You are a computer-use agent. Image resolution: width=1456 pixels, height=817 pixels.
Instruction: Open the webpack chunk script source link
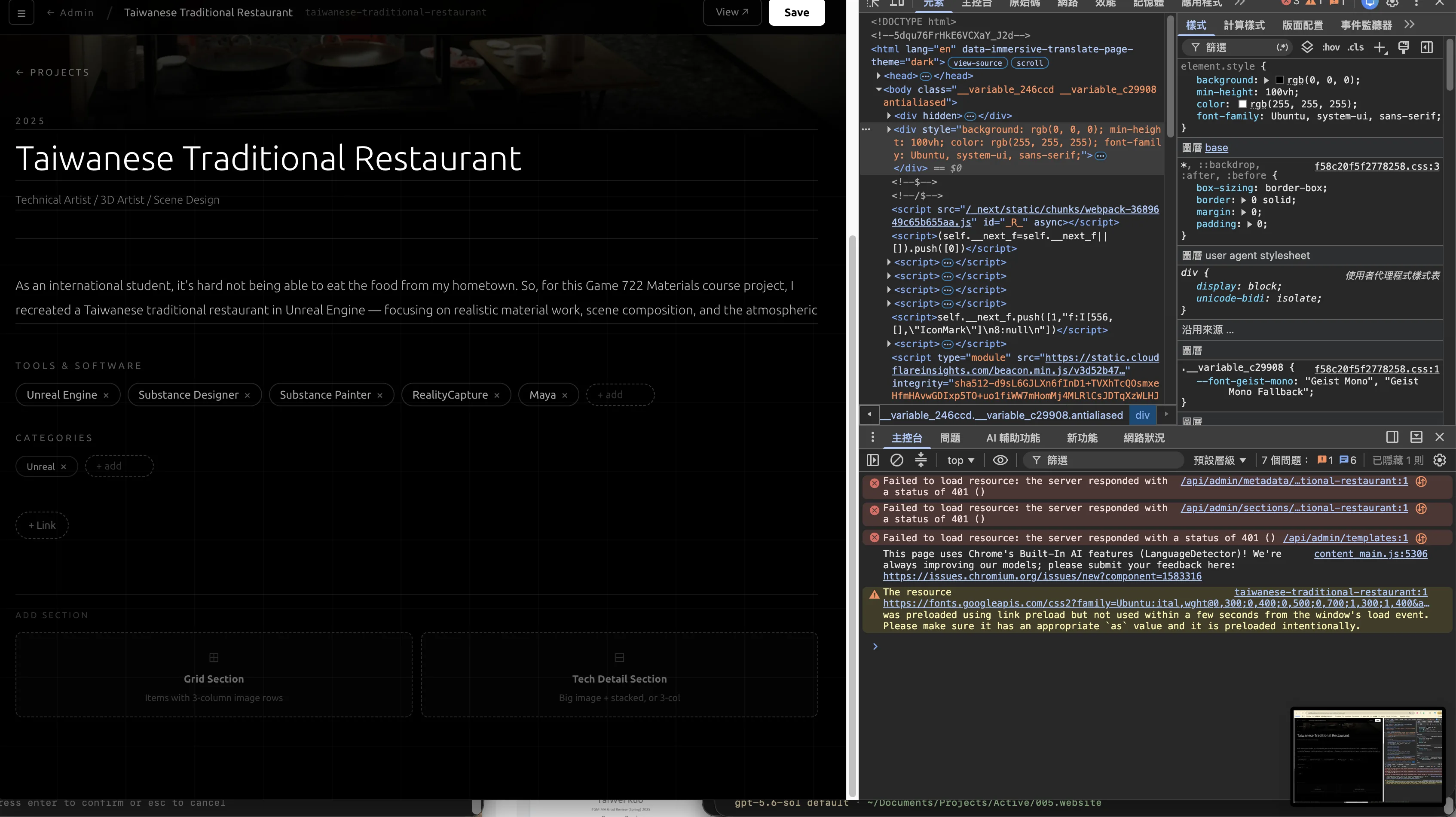click(1025, 216)
